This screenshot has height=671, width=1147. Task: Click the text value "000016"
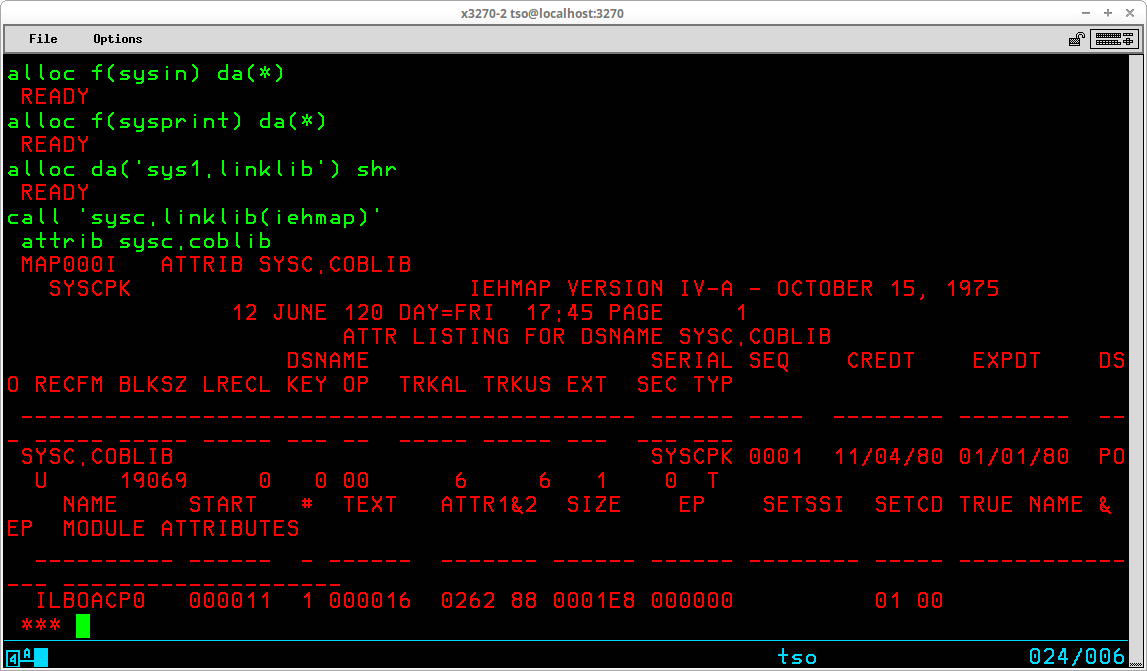370,601
